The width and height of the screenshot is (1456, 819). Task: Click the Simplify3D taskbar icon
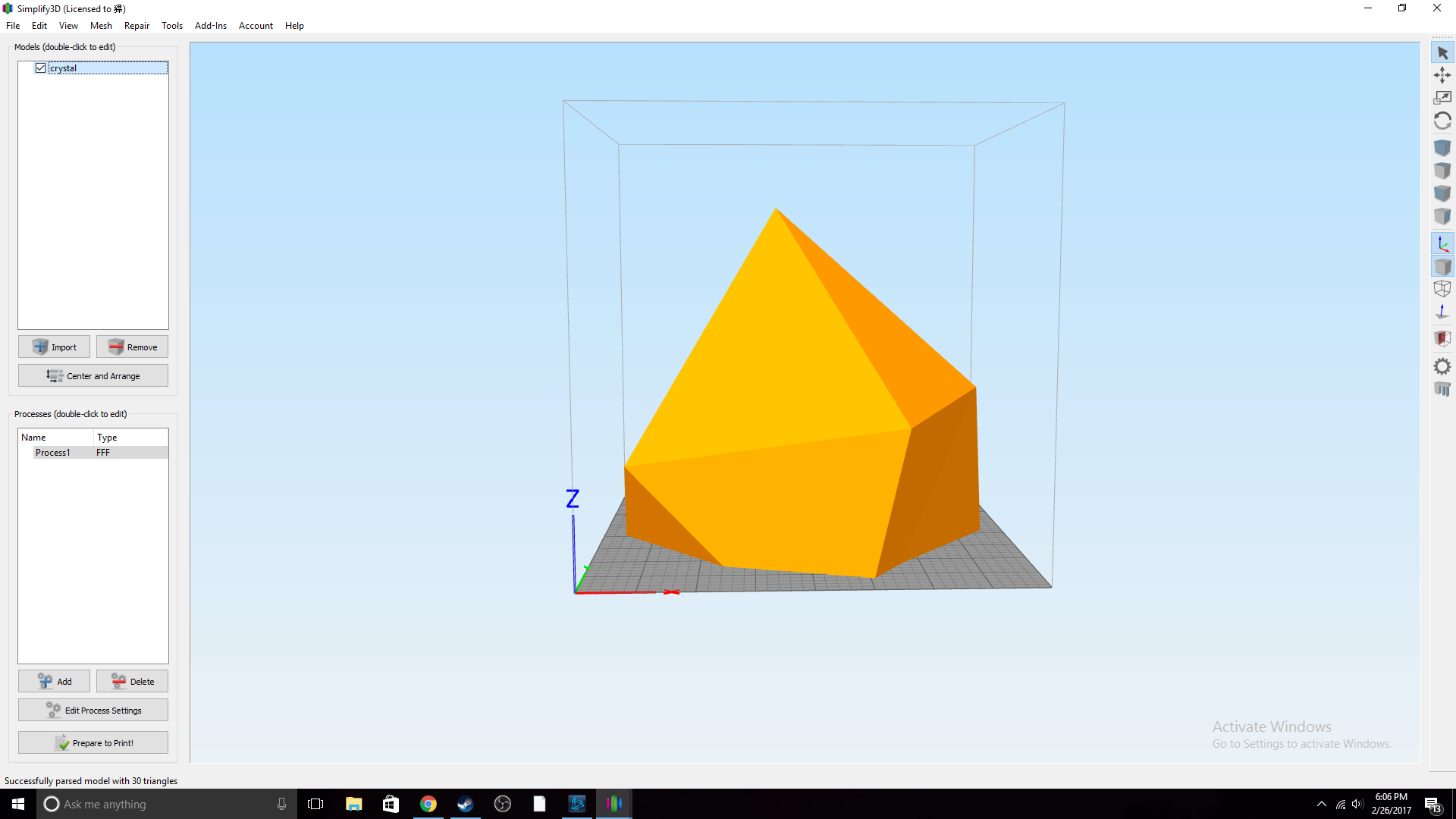point(613,804)
